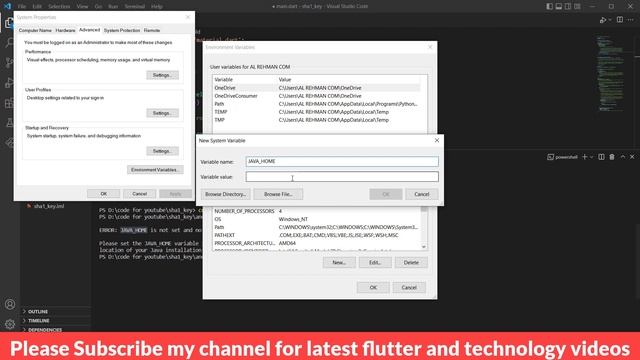Select the Advanced tab
Screen dimensions: 640x360
click(x=89, y=30)
